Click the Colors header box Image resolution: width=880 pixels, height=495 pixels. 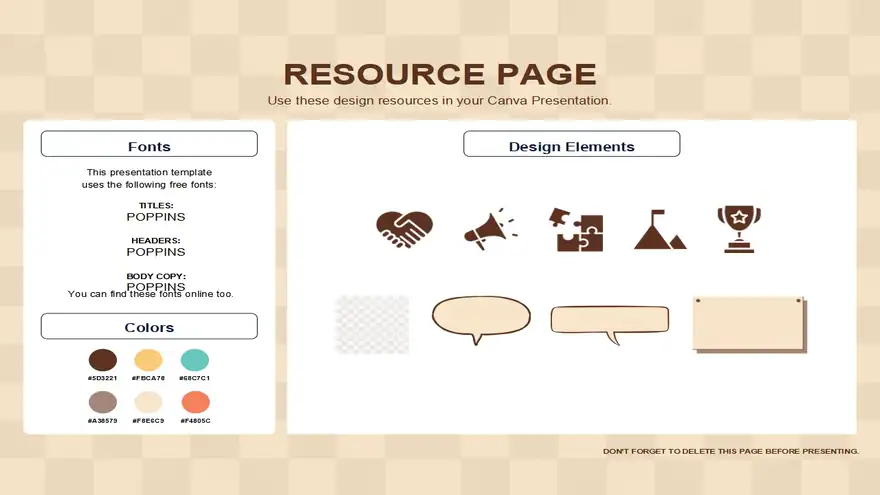point(149,326)
